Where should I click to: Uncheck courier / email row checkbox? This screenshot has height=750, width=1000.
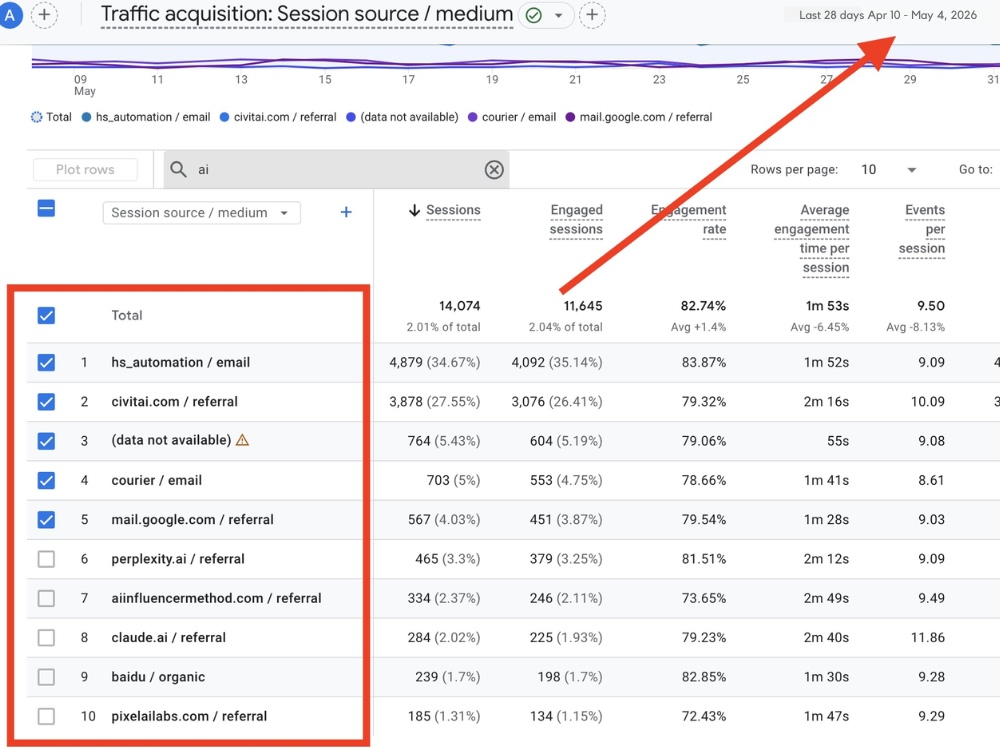46,480
